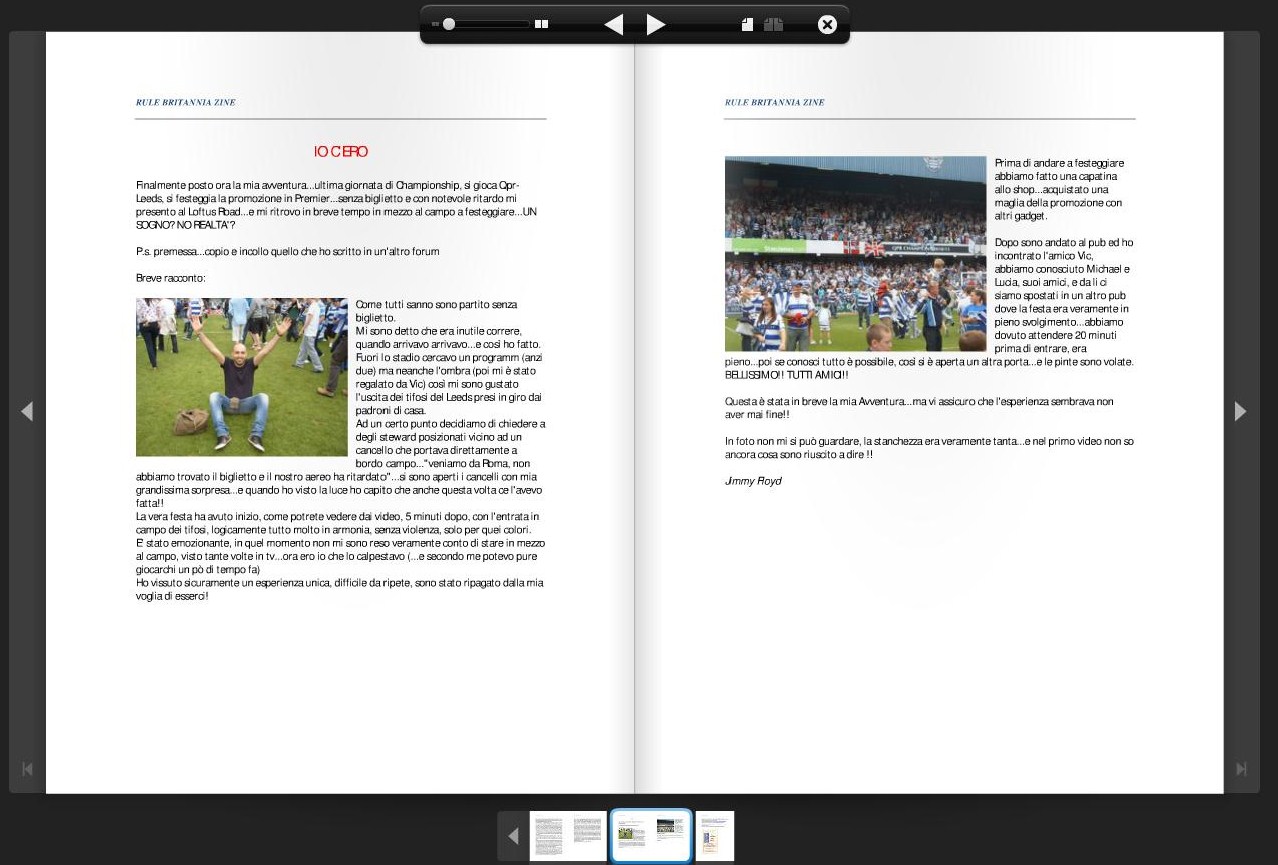
Task: Click the red 'IO C'ERO' article title
Action: 341,152
